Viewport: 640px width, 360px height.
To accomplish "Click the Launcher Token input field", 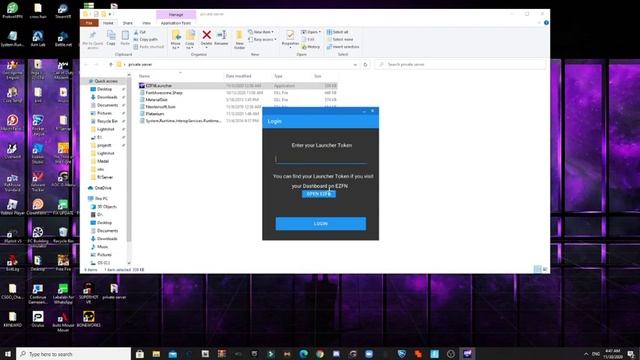I will click(x=321, y=159).
